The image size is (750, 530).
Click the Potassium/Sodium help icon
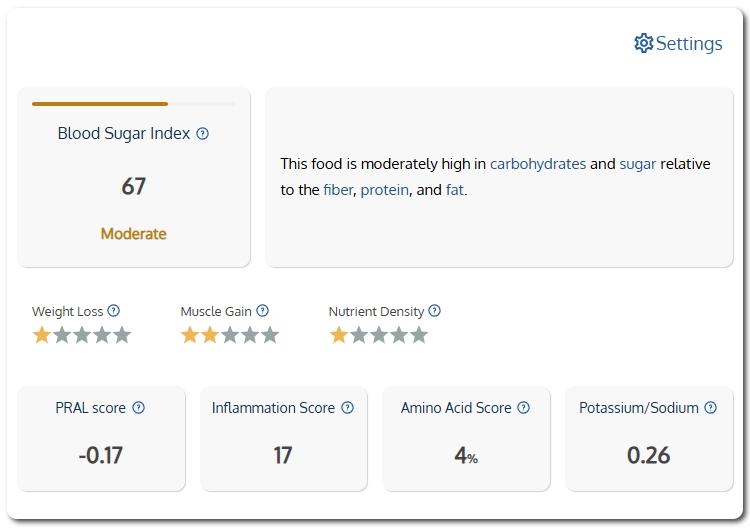(x=711, y=408)
